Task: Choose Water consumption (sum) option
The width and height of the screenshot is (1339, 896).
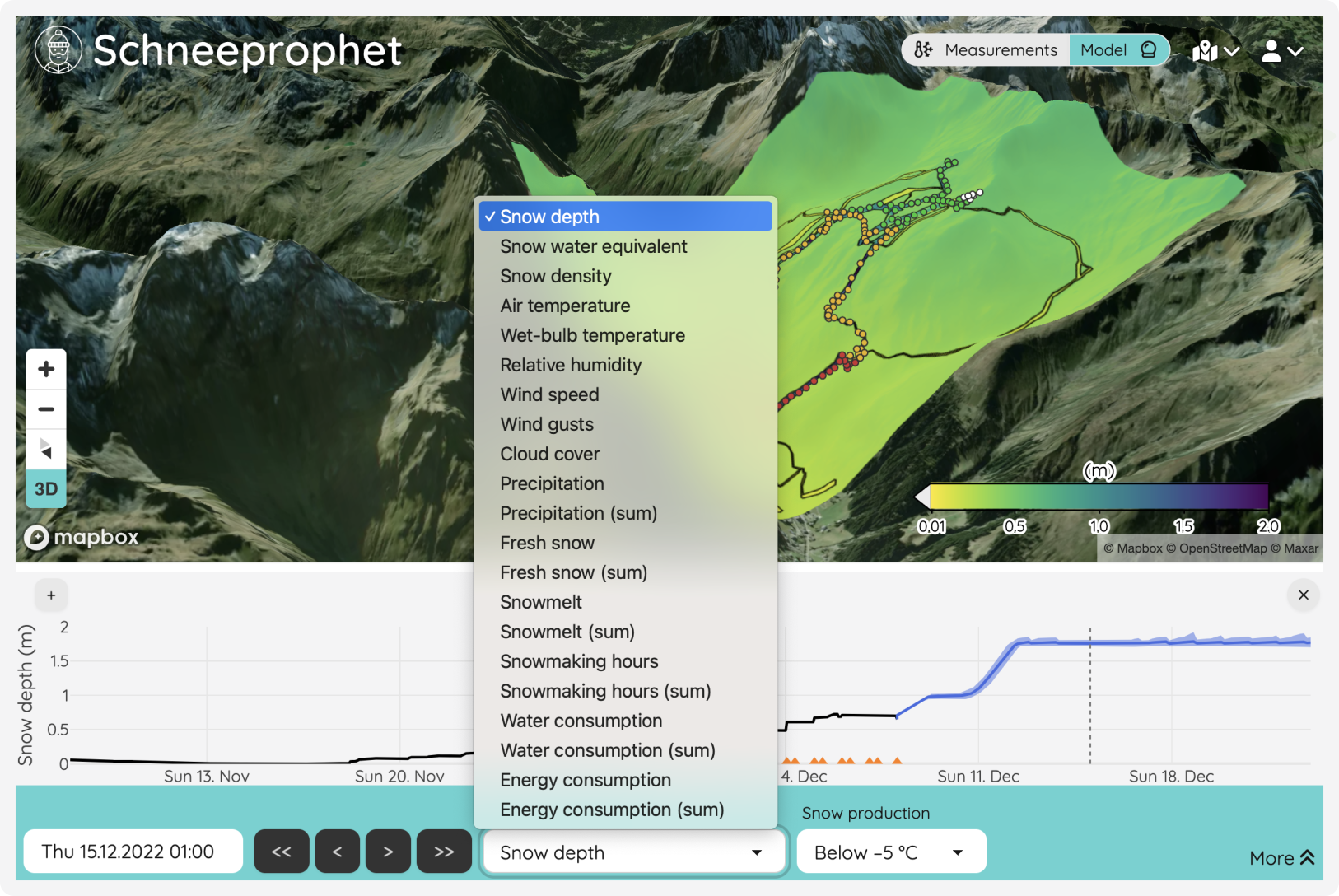Action: [x=626, y=750]
